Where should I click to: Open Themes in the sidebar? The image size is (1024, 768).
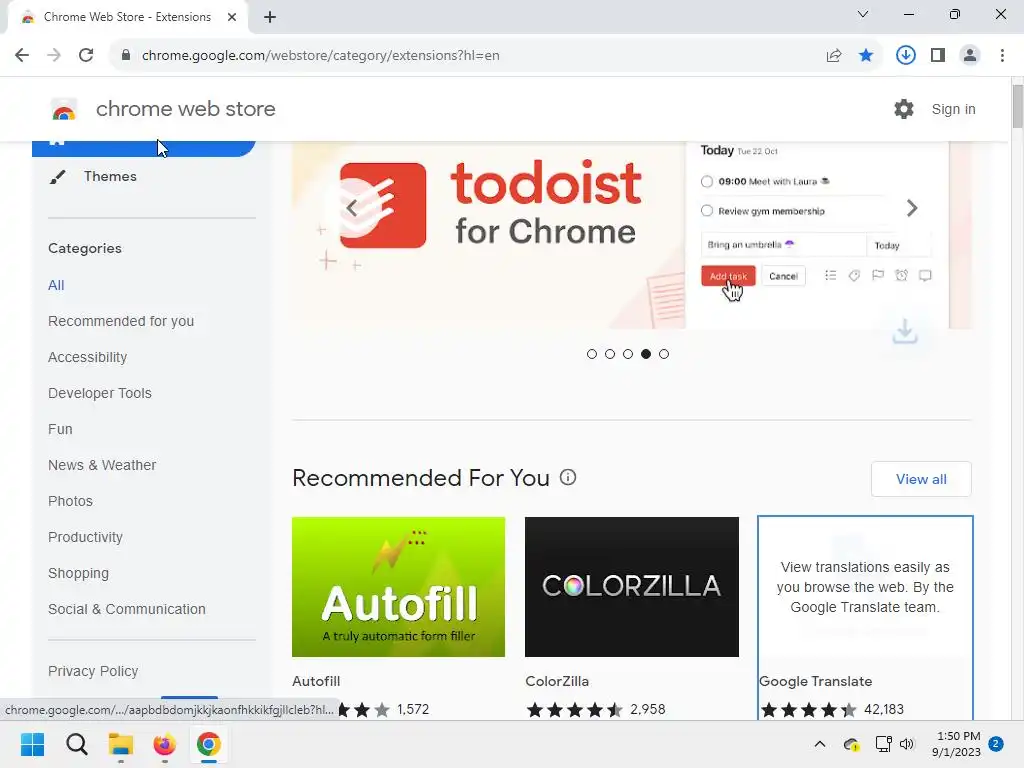click(x=110, y=176)
